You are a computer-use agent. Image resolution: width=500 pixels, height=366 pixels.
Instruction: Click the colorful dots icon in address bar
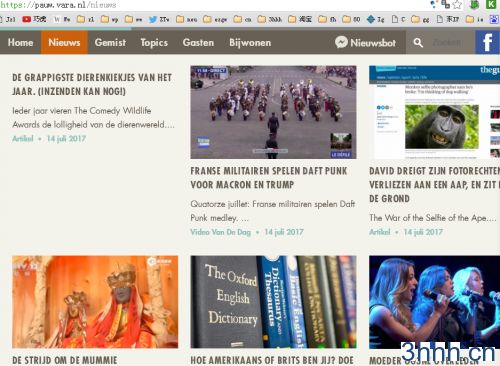coord(434,4)
